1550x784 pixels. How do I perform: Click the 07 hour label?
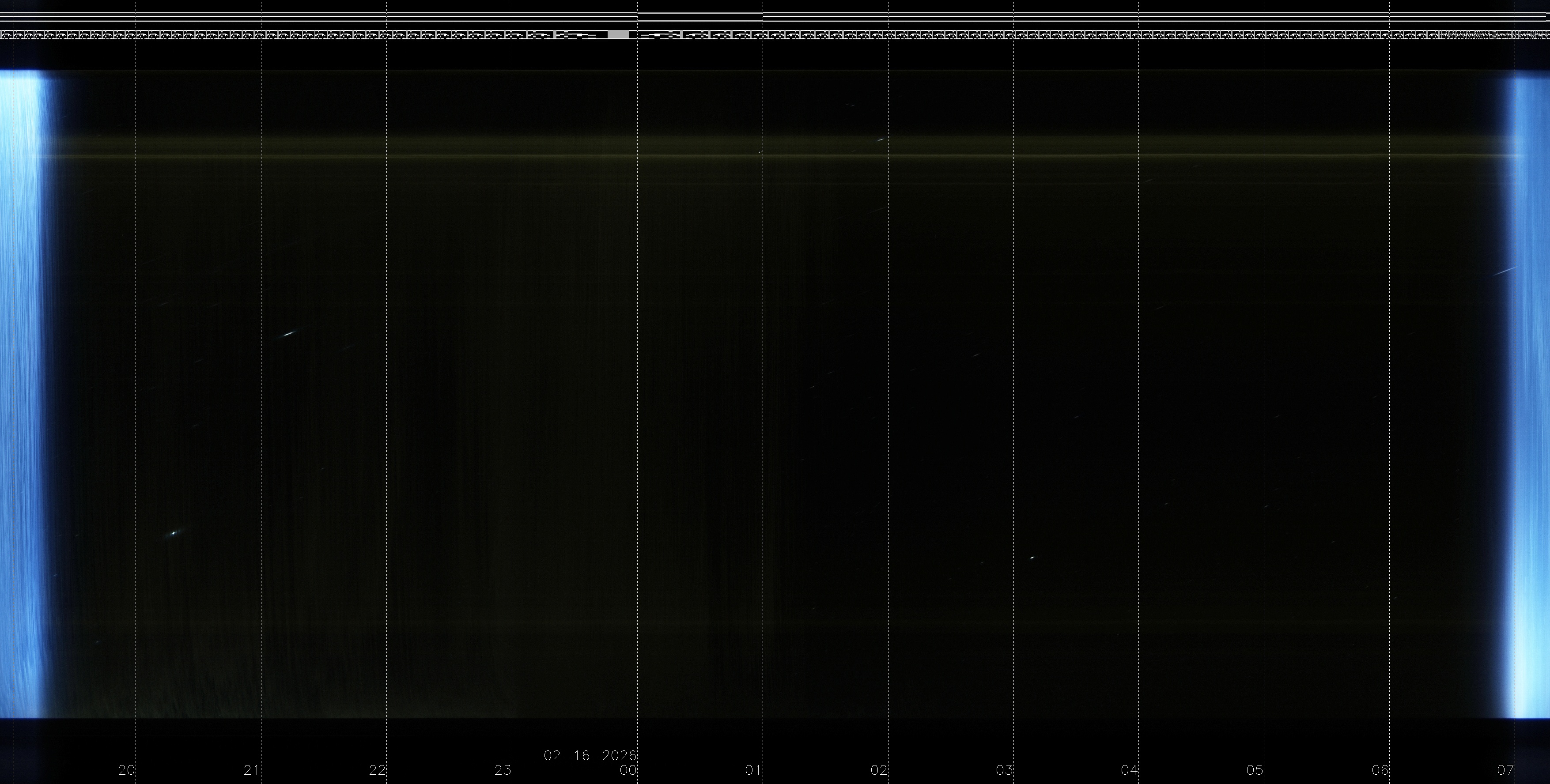pyautogui.click(x=1505, y=770)
